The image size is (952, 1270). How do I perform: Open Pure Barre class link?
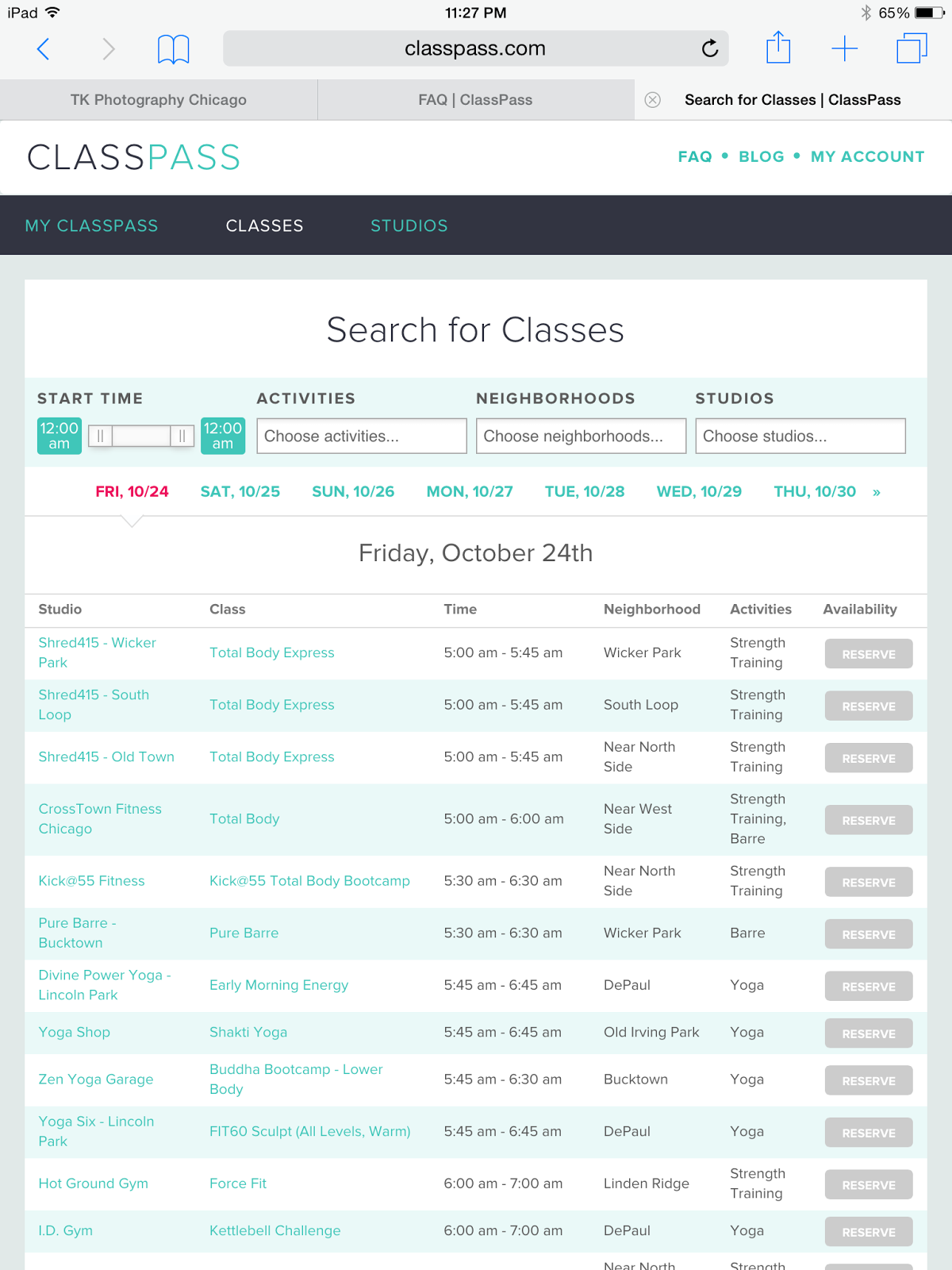click(244, 933)
